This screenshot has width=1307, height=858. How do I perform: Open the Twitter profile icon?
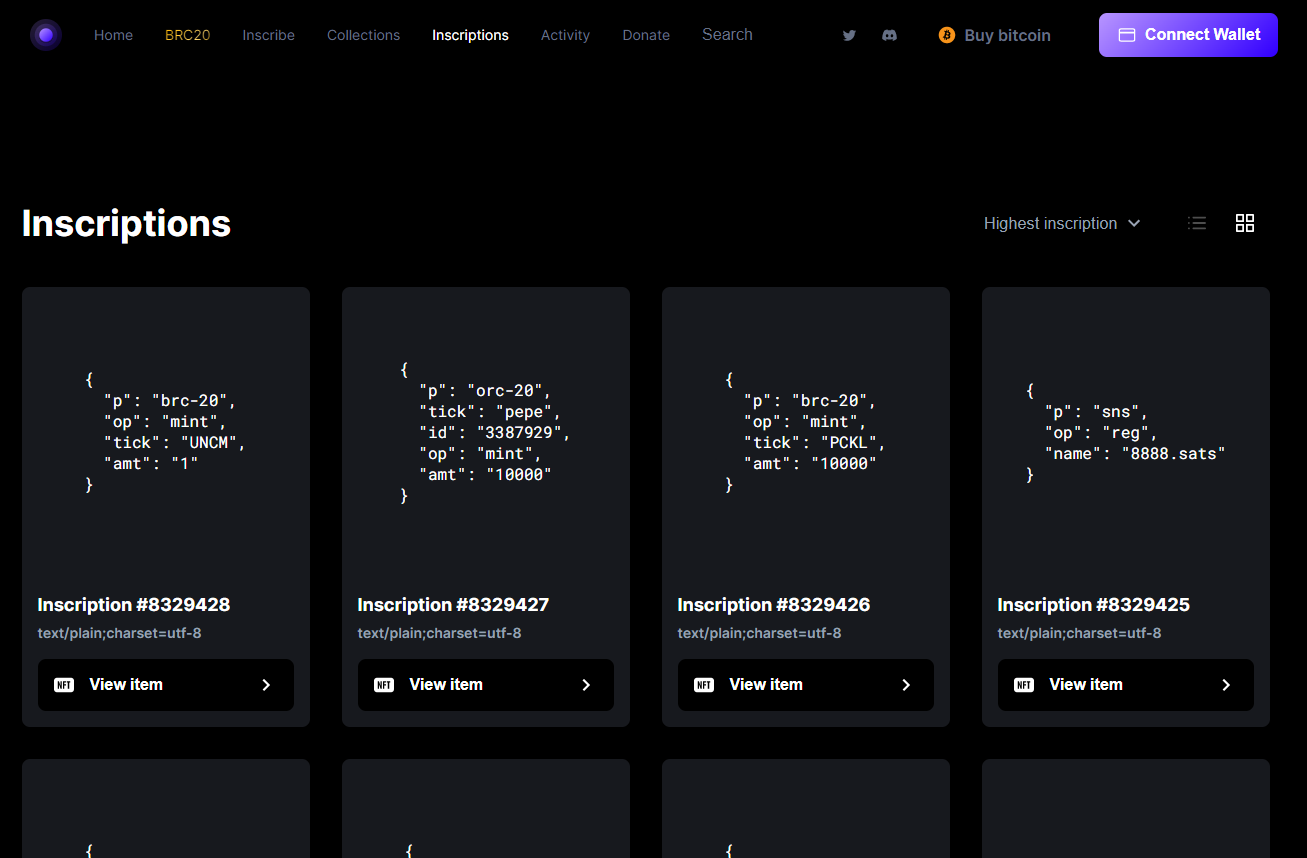point(849,35)
